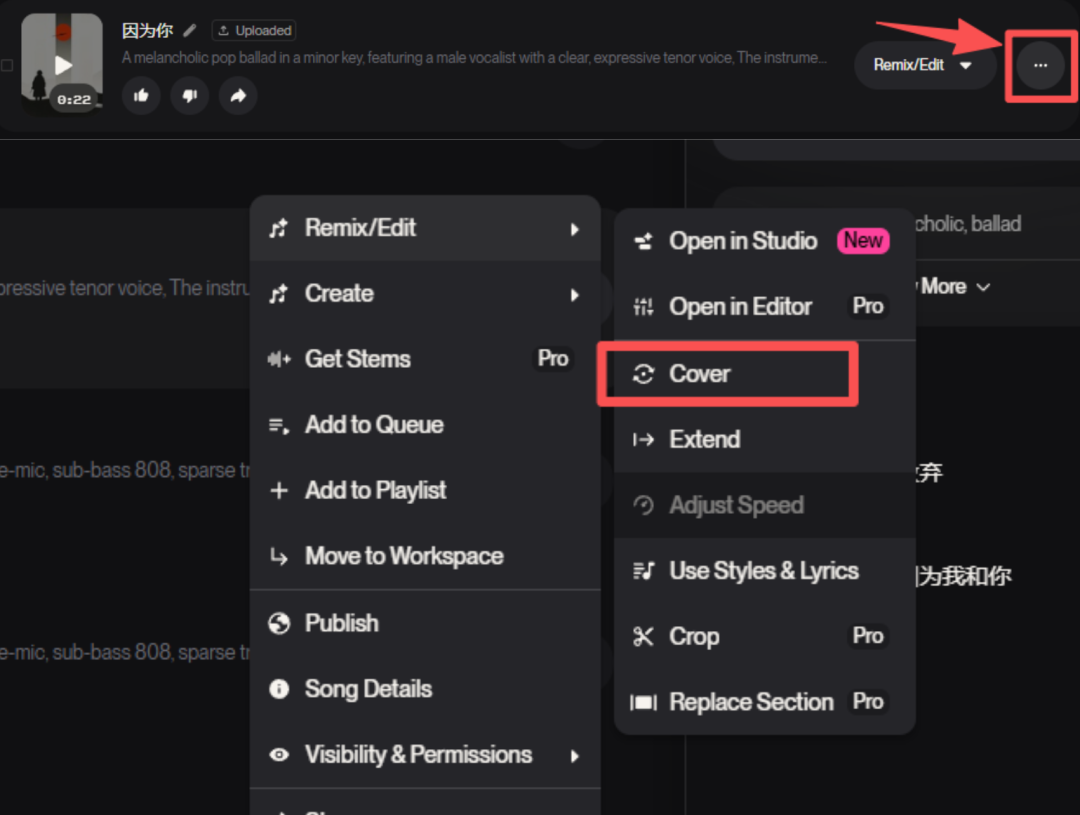
Task: Expand the Create submenu
Action: 424,294
